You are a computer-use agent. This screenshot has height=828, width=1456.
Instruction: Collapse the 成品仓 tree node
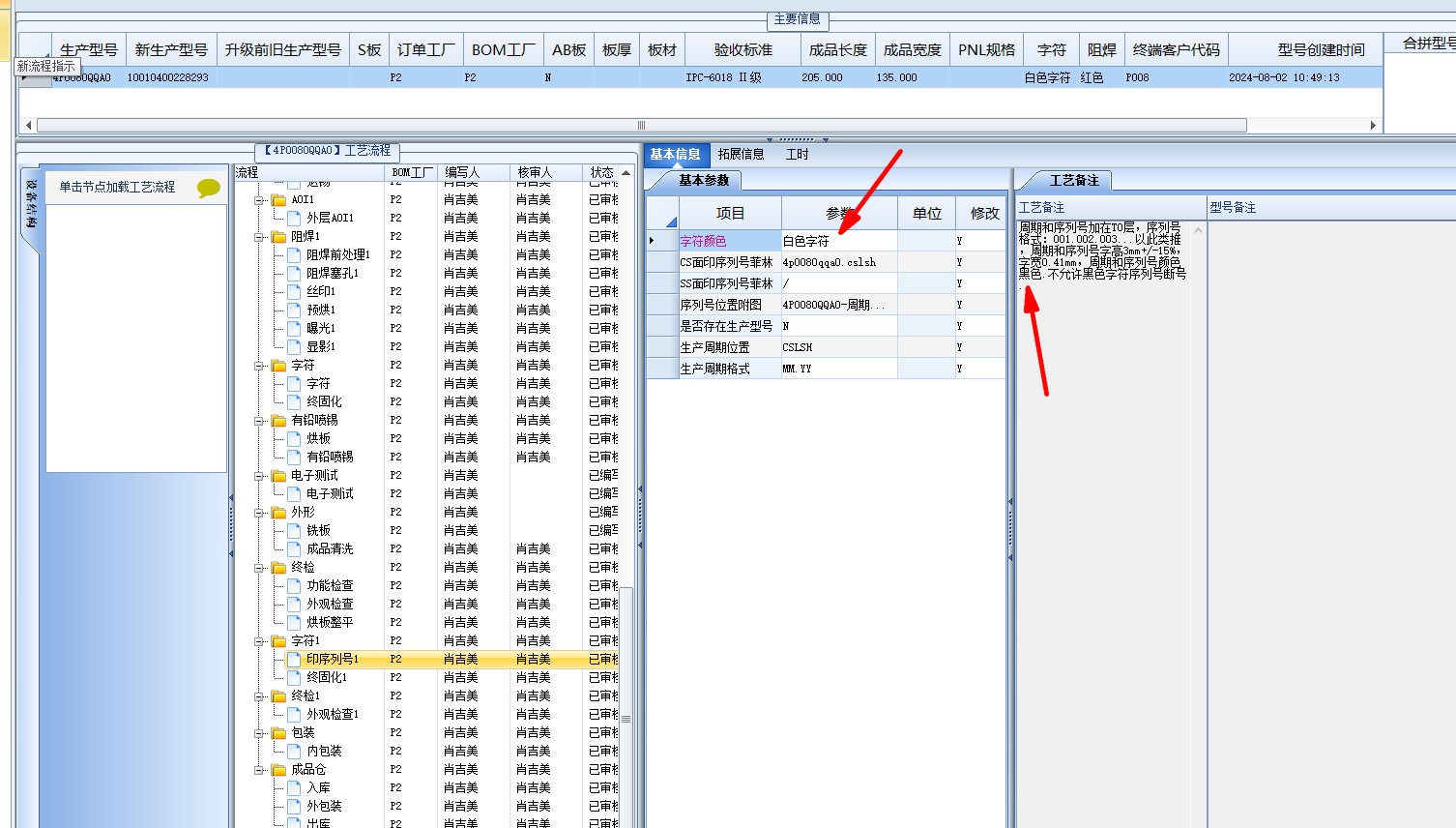[259, 770]
